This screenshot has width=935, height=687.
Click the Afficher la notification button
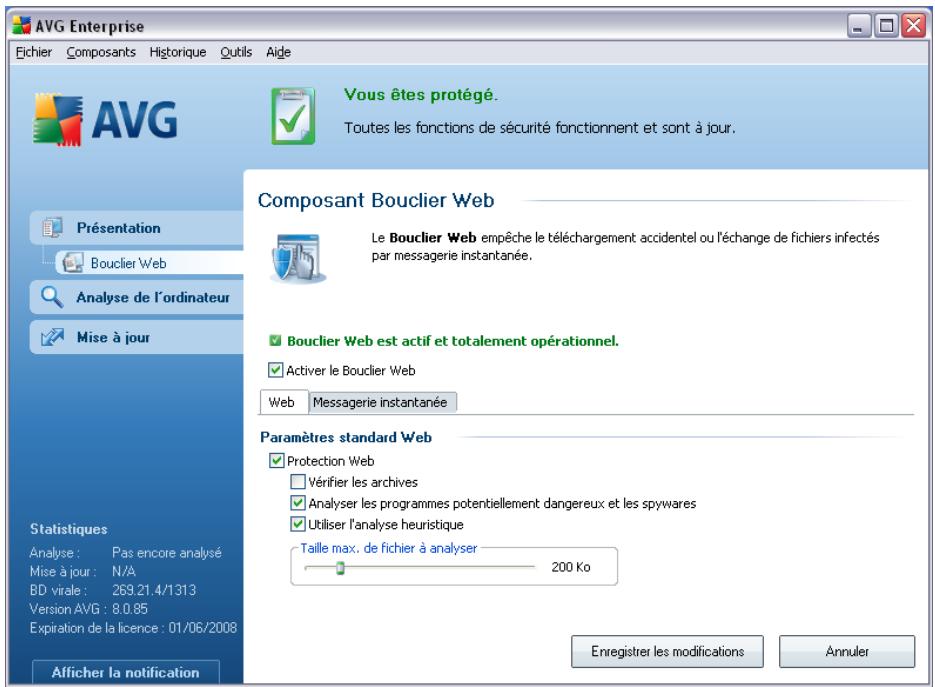(125, 672)
